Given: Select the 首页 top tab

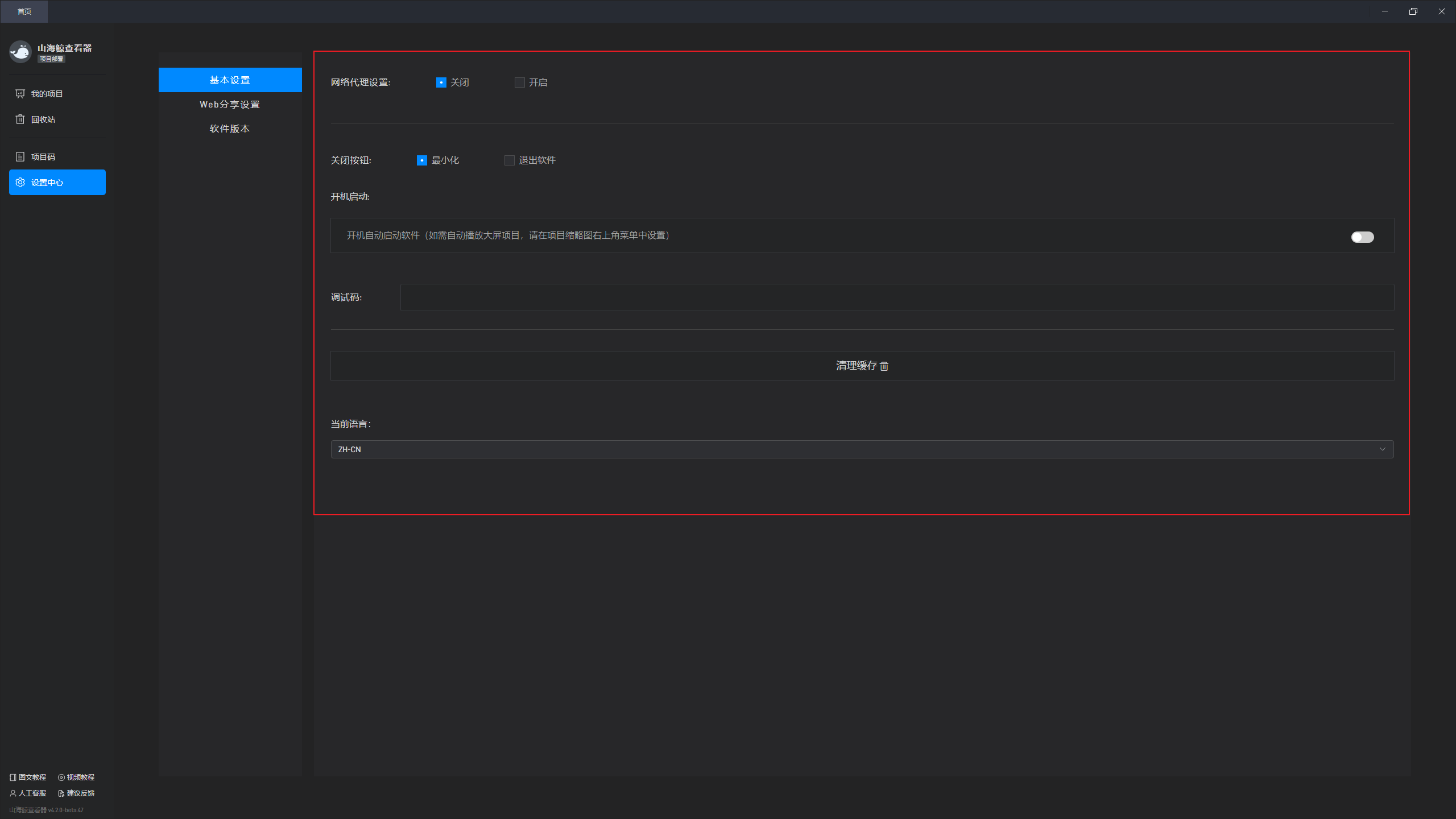Looking at the screenshot, I should pyautogui.click(x=24, y=11).
